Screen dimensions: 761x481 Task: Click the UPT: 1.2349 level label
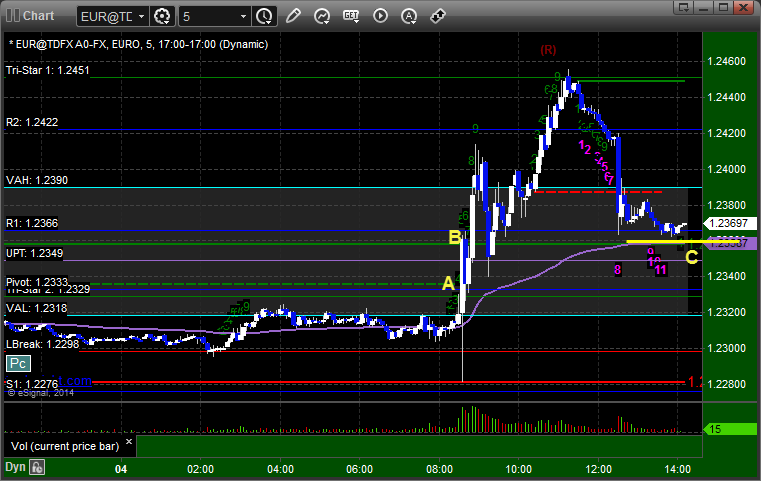pyautogui.click(x=34, y=253)
